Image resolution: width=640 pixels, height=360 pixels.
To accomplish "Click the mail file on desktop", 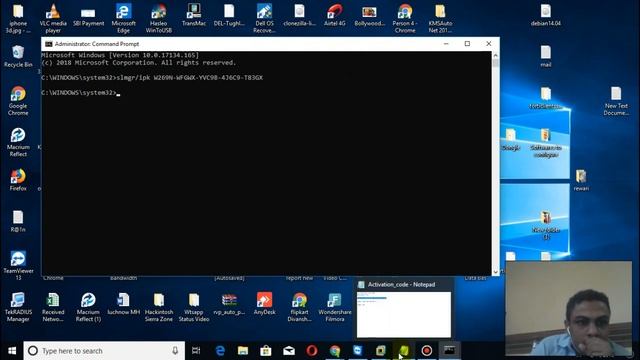I will 546,56.
